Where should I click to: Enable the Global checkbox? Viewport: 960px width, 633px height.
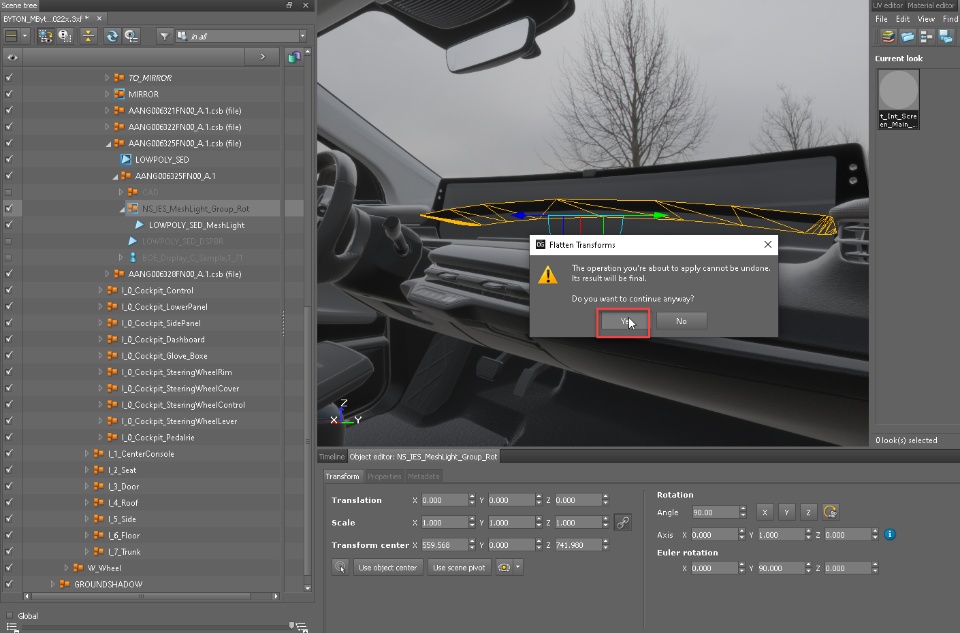click(10, 616)
